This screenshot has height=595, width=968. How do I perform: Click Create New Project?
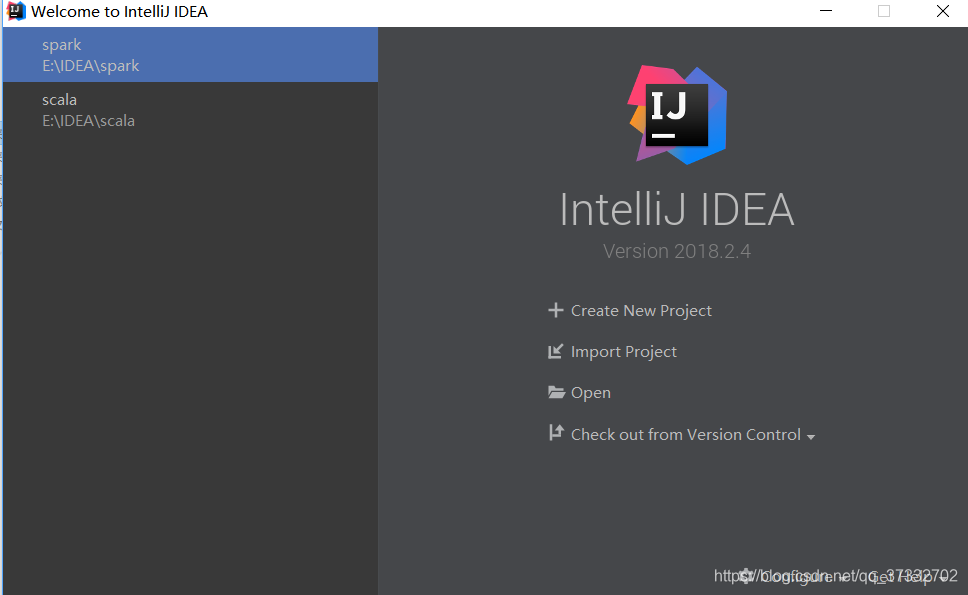click(630, 310)
